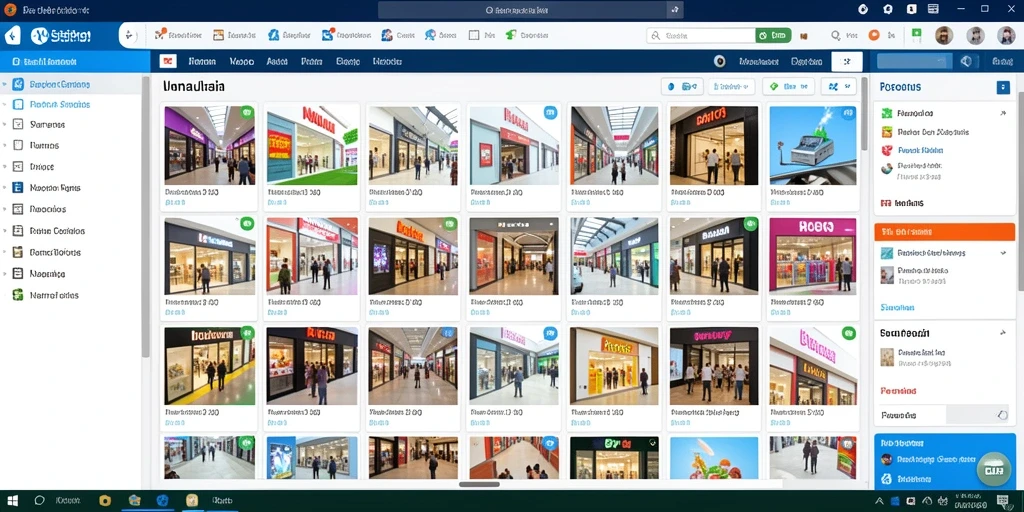Viewport: 1024px width, 512px height.
Task: Select the sixth tab in the dark navigation bar
Action: pos(387,61)
